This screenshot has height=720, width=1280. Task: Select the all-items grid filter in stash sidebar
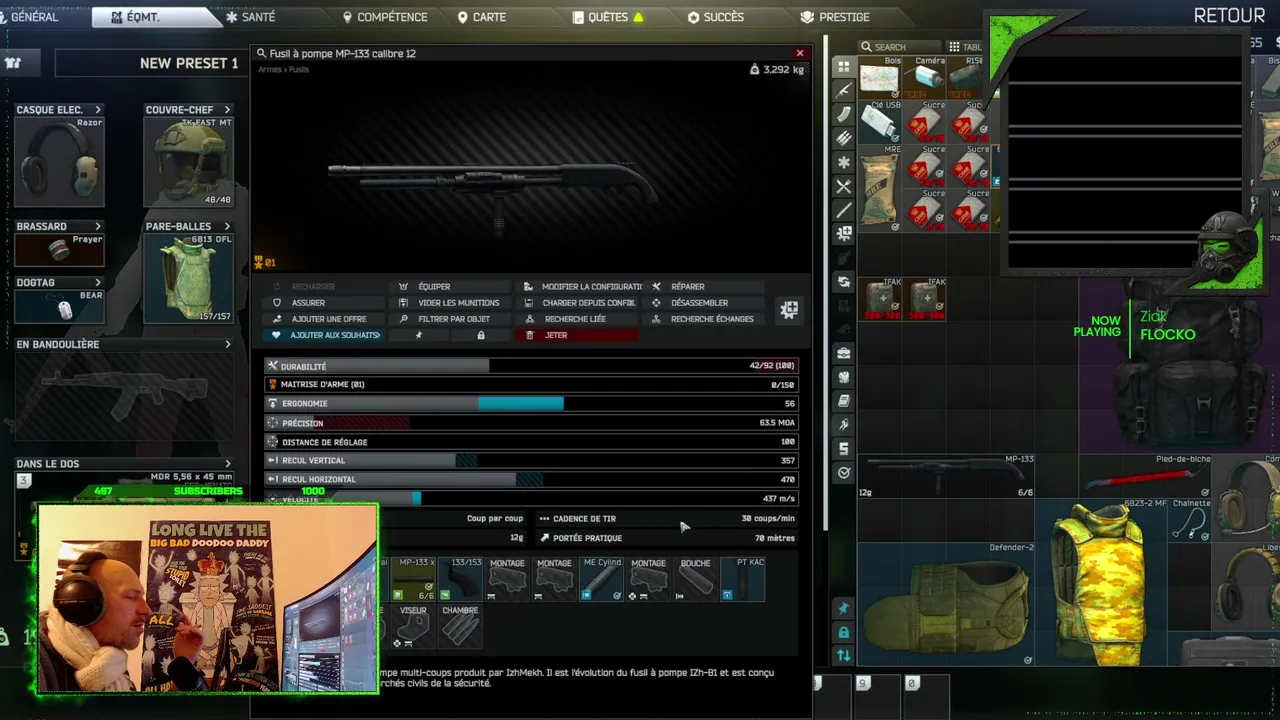pyautogui.click(x=844, y=66)
